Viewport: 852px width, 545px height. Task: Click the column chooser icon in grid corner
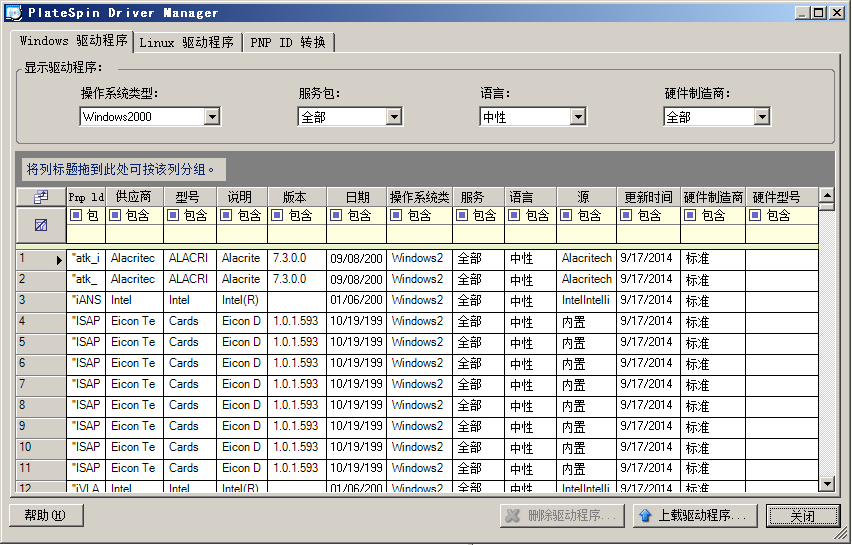coord(41,197)
